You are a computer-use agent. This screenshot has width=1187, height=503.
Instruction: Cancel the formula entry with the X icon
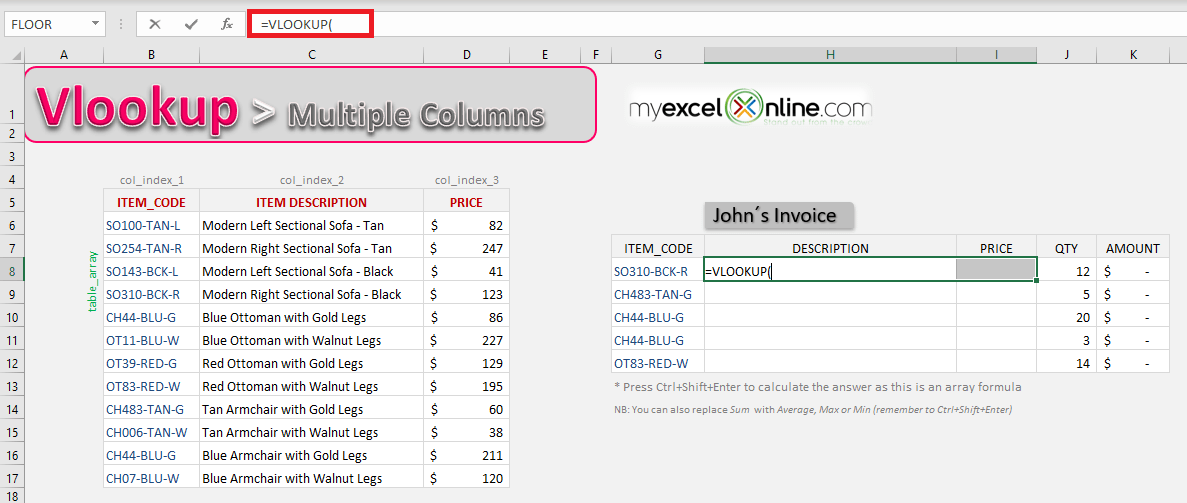pos(155,24)
